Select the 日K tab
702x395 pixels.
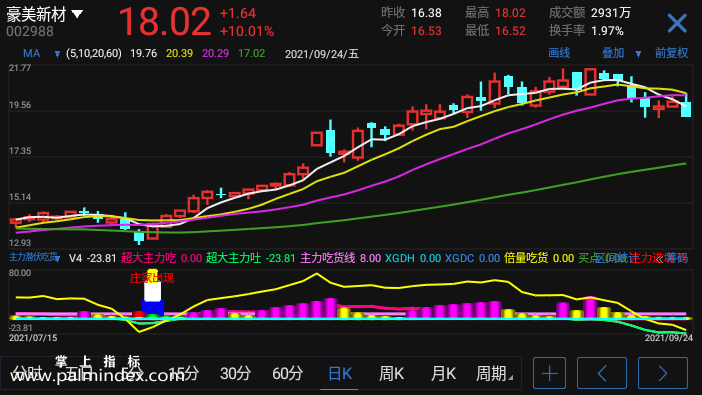[340, 373]
